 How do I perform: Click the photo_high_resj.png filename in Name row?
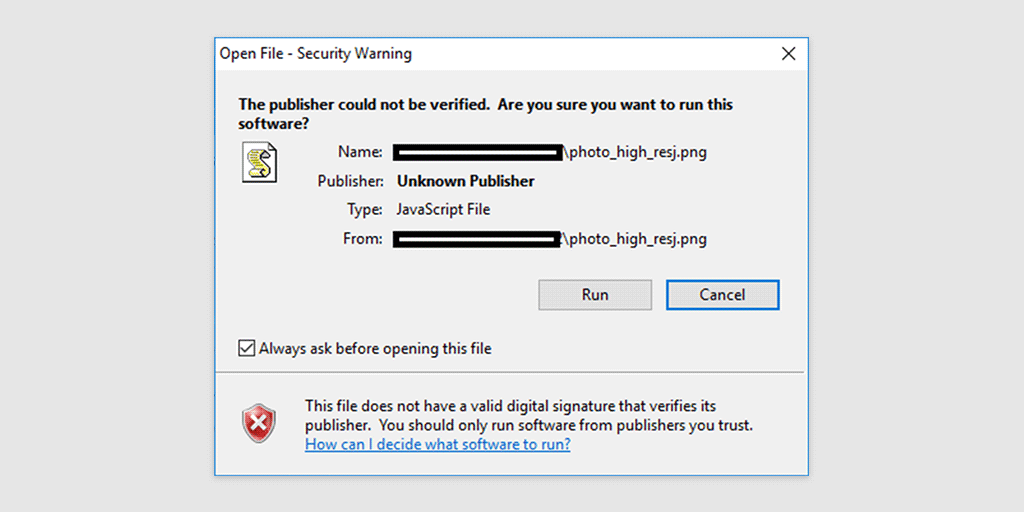(x=637, y=153)
